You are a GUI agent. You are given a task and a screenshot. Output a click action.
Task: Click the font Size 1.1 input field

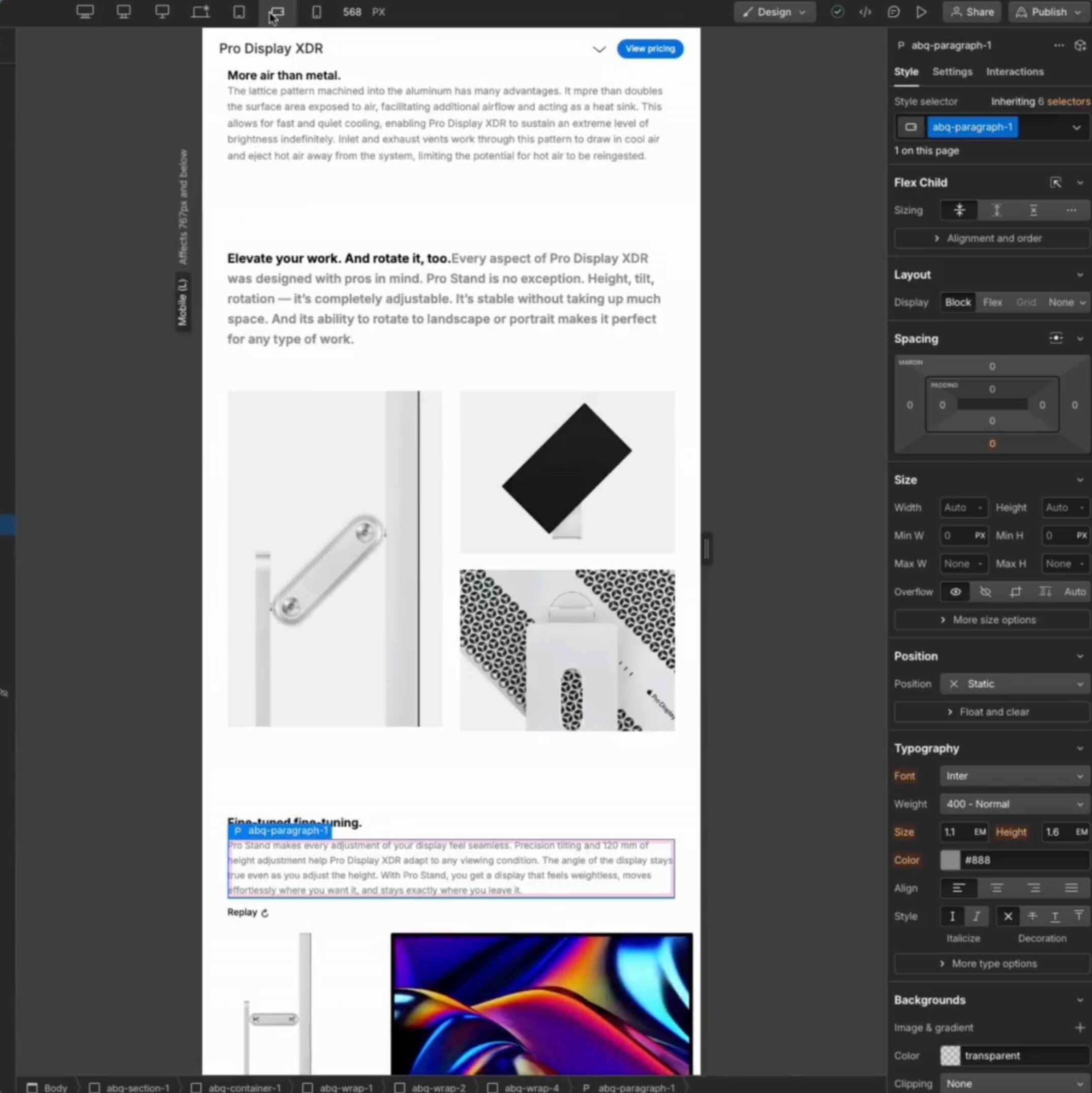pyautogui.click(x=963, y=832)
